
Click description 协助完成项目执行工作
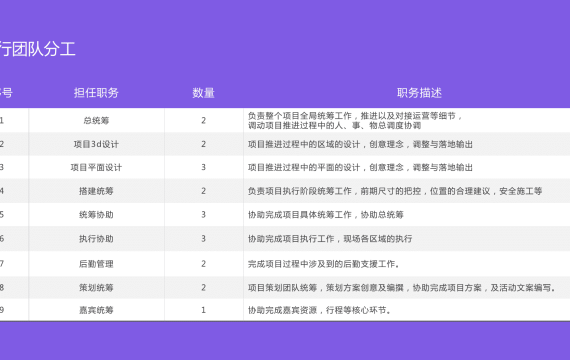(x=330, y=239)
